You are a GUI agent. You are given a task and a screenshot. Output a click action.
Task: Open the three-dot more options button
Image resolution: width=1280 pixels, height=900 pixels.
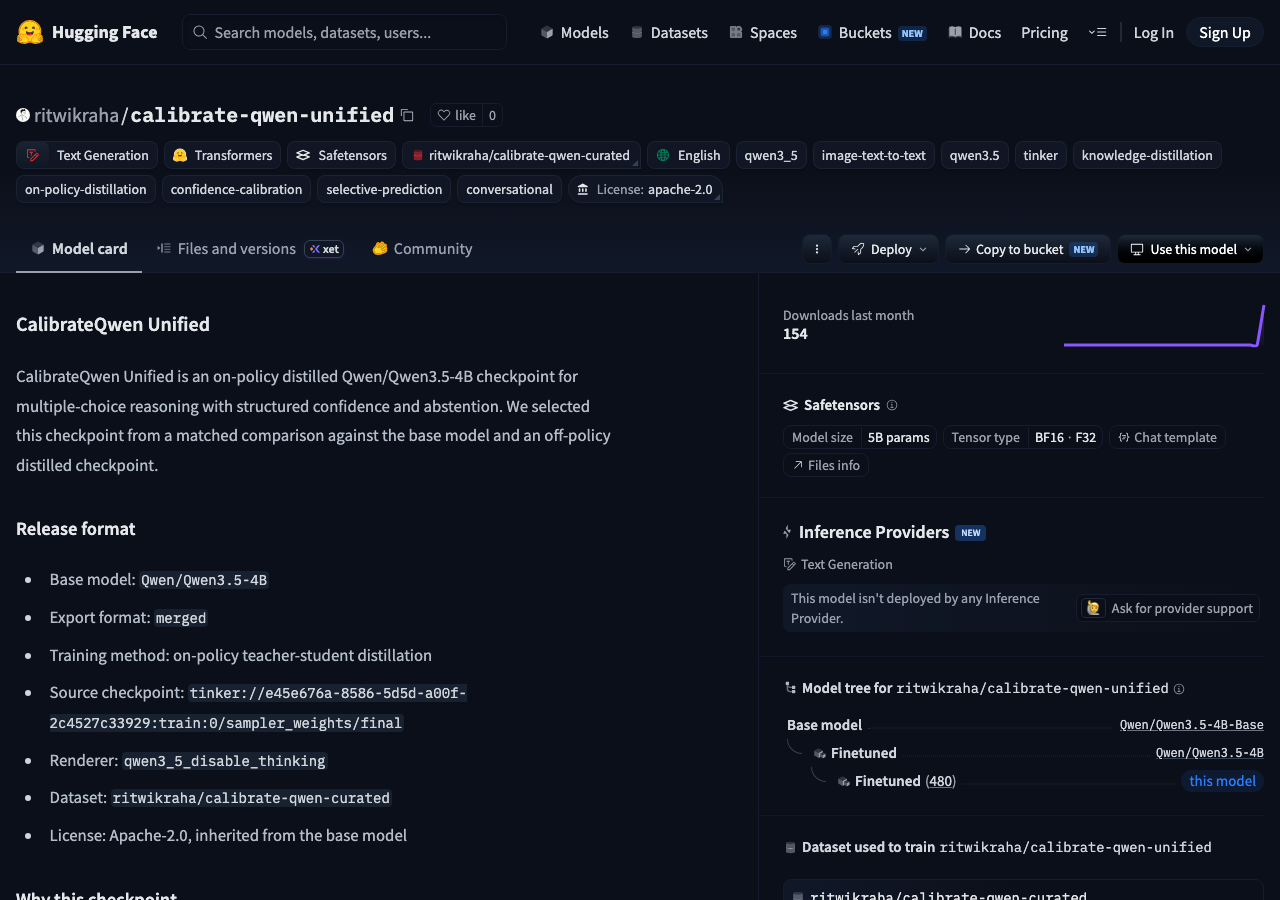pos(817,249)
